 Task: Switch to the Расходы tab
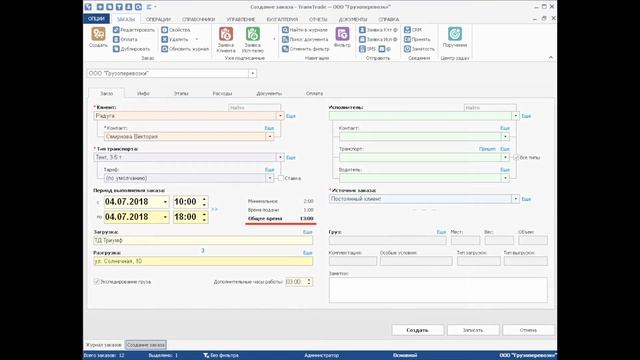[222, 93]
